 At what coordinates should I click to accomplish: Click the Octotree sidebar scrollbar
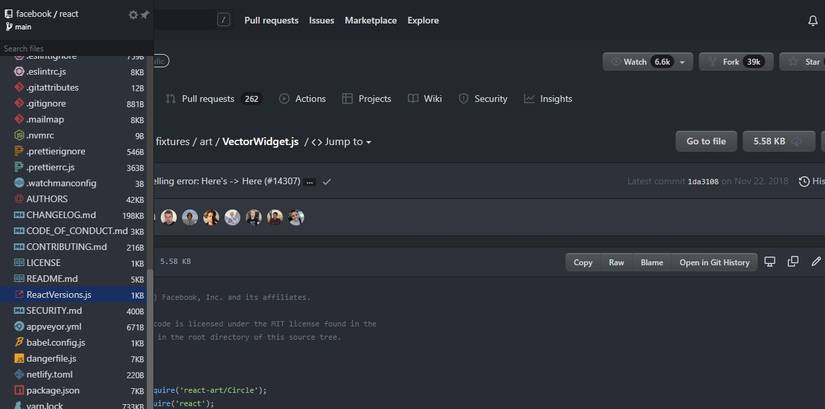pyautogui.click(x=150, y=337)
